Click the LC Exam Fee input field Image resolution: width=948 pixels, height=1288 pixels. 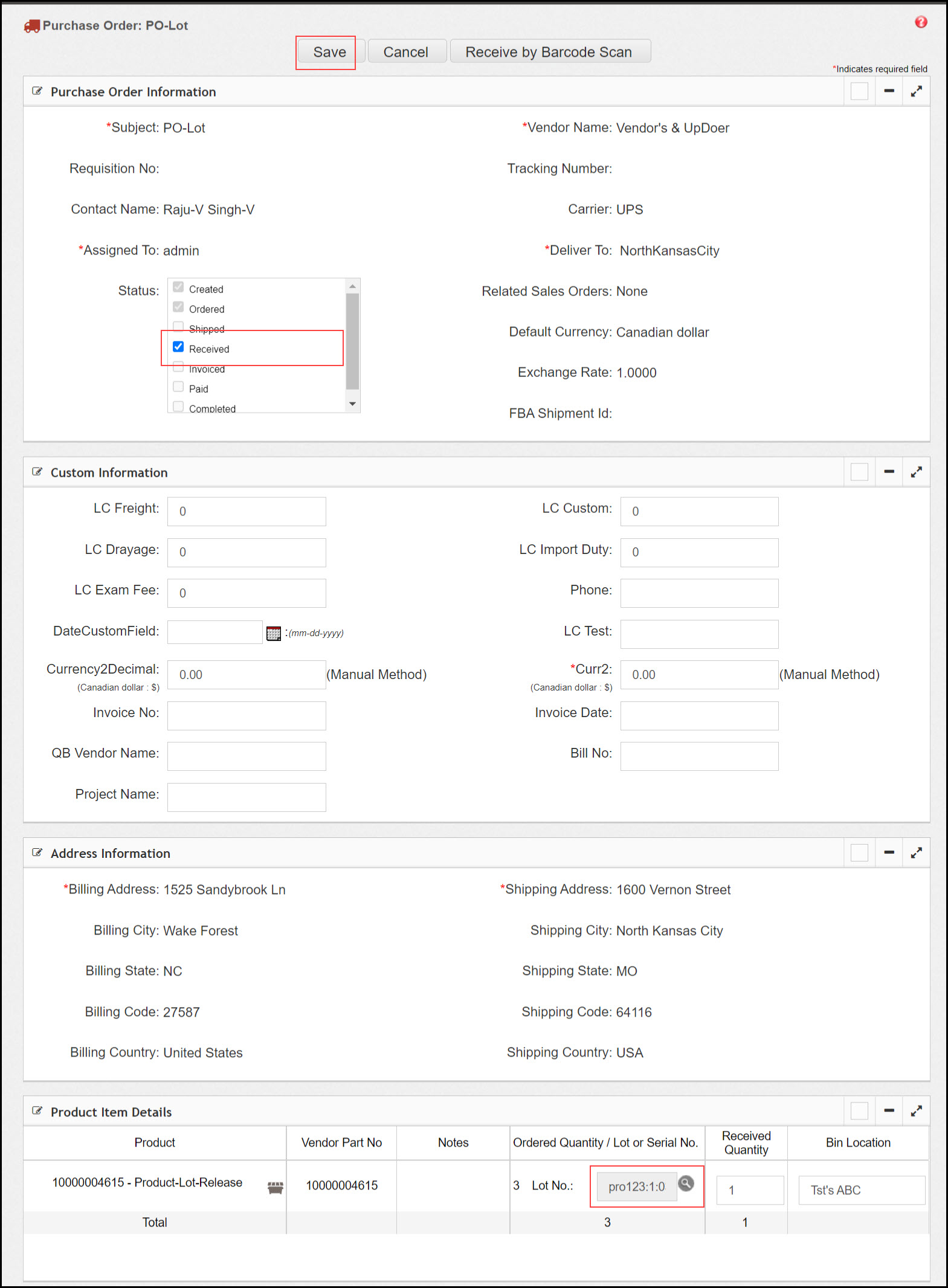tap(247, 593)
